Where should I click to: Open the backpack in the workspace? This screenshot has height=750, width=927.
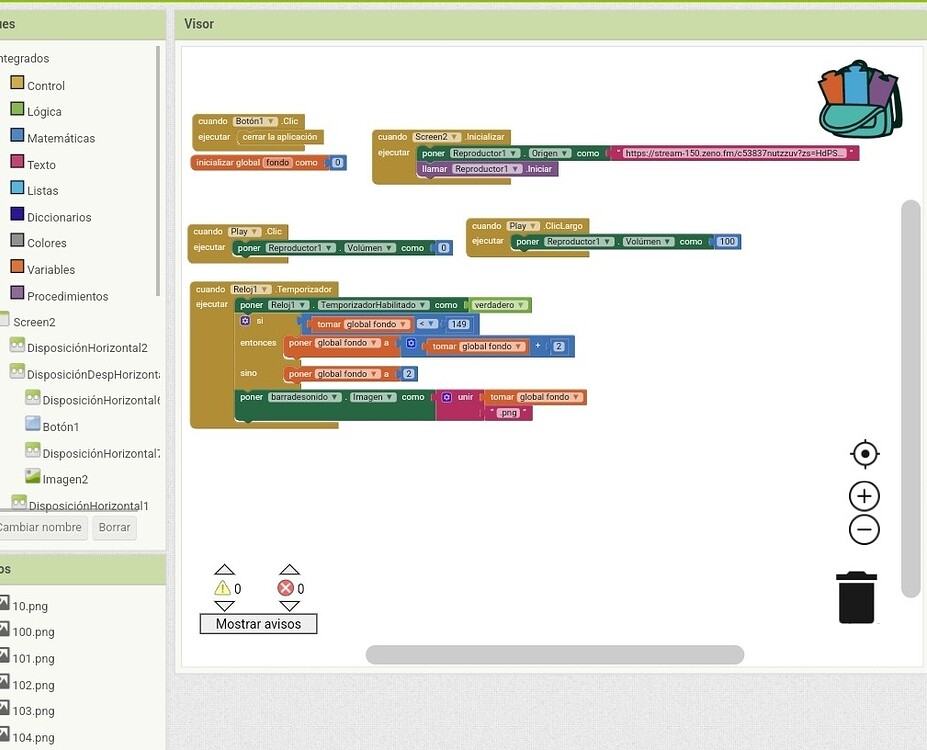tap(859, 99)
